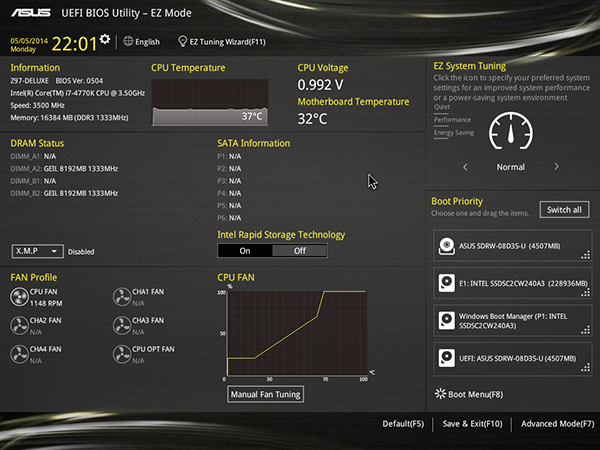Launch EZ Tuning Wizard(F11)
600x450 pixels.
pos(228,42)
